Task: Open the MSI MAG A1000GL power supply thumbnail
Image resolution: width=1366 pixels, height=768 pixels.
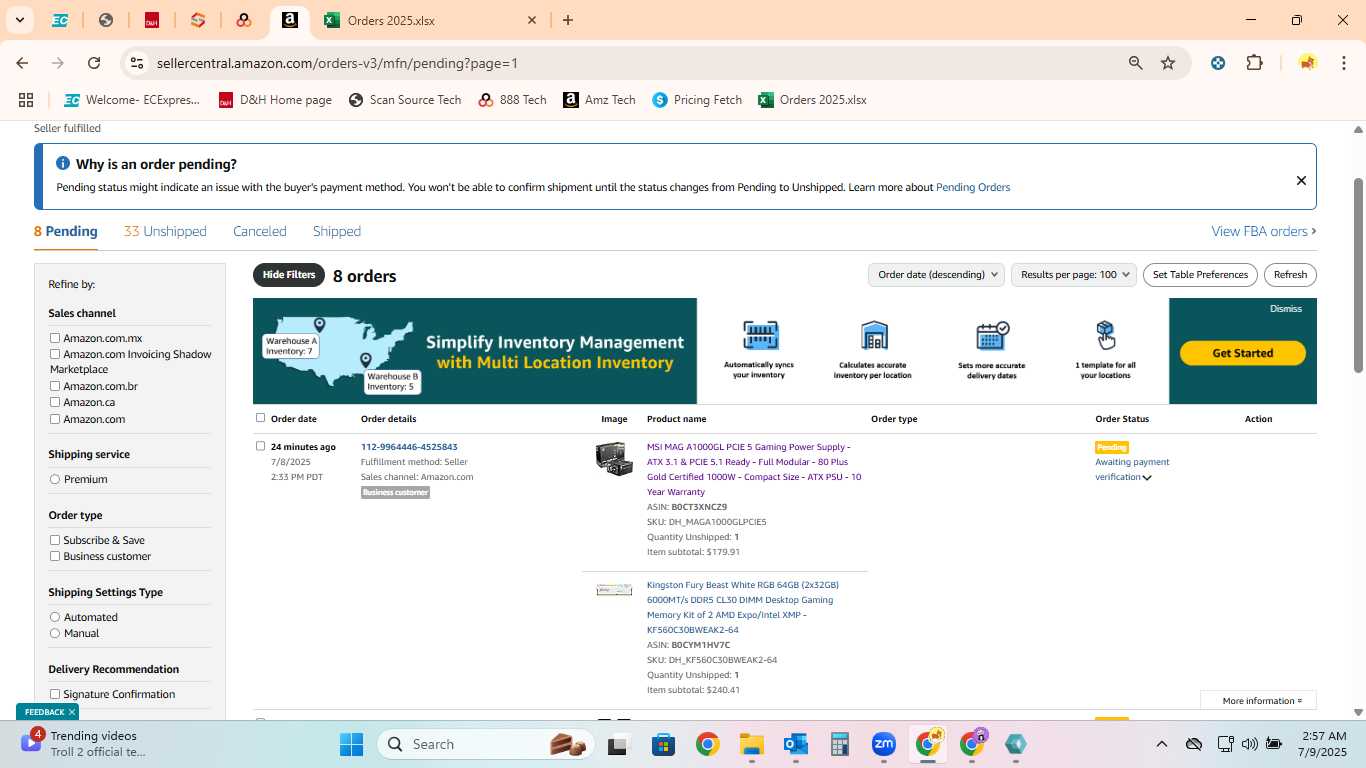Action: click(614, 459)
